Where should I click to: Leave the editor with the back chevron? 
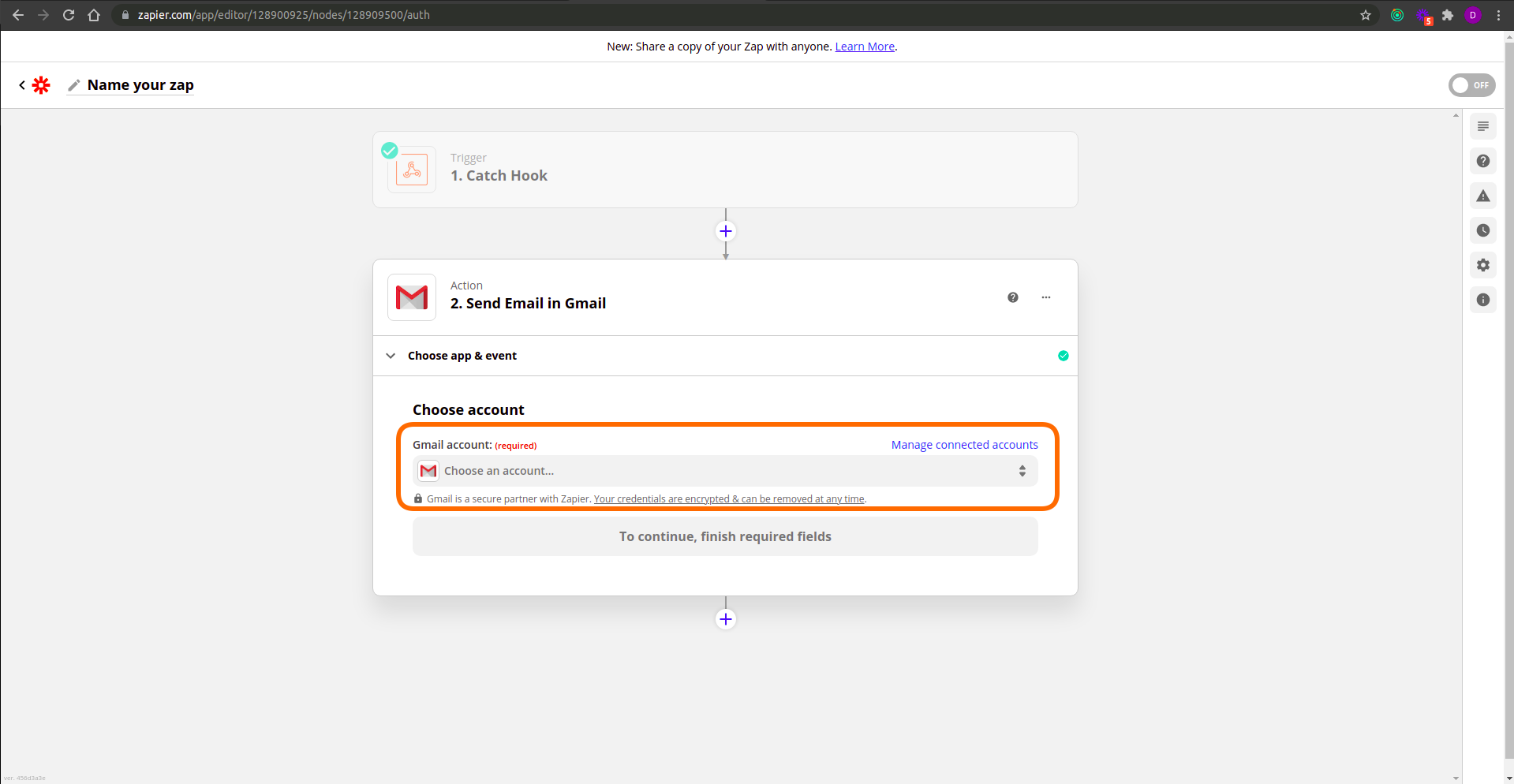tap(22, 85)
